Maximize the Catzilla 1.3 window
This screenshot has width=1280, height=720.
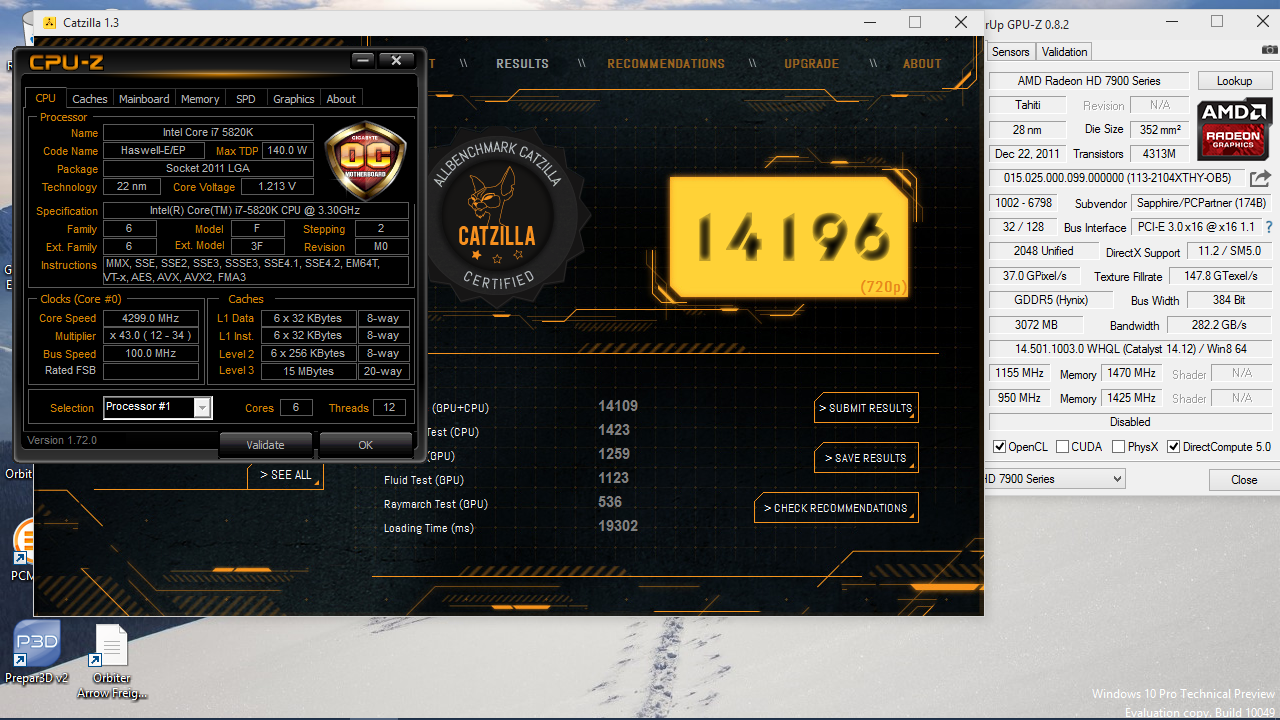point(915,22)
